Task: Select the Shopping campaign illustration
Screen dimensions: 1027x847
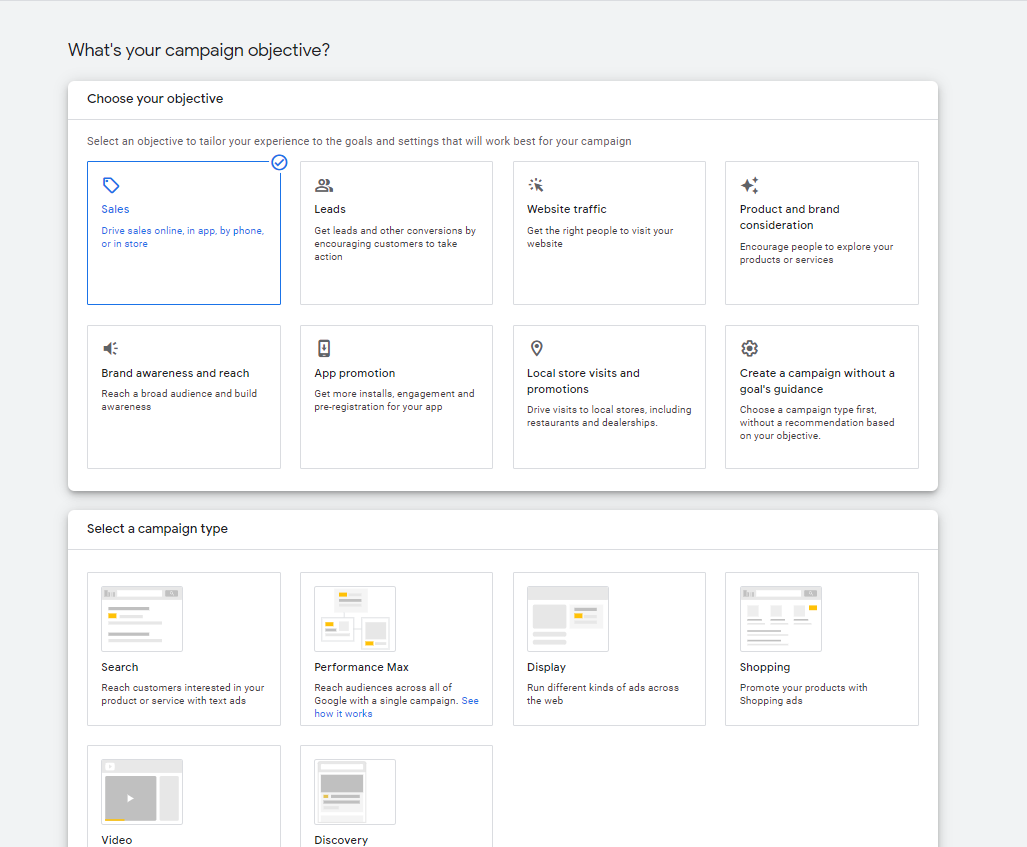Action: (x=781, y=619)
